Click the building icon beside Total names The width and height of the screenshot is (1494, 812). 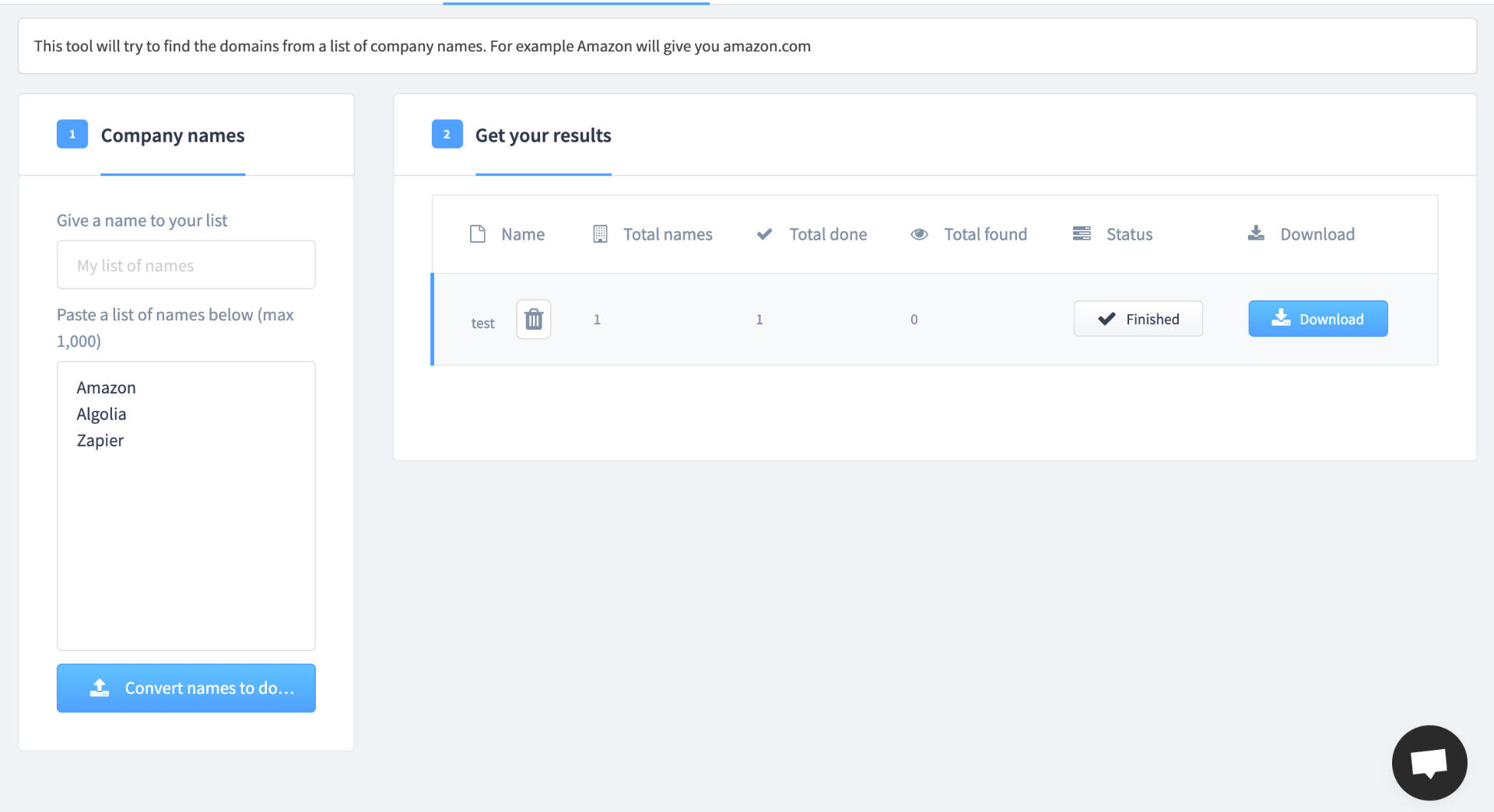(600, 234)
